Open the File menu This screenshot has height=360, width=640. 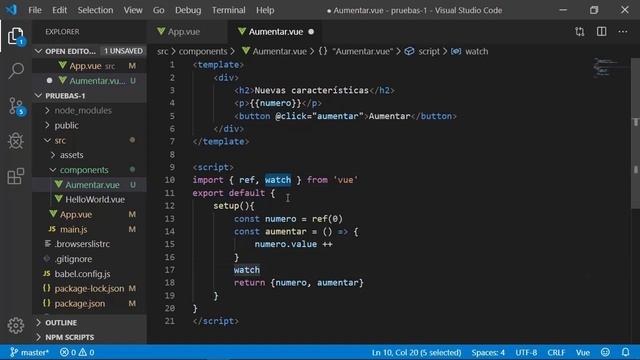tap(35, 10)
